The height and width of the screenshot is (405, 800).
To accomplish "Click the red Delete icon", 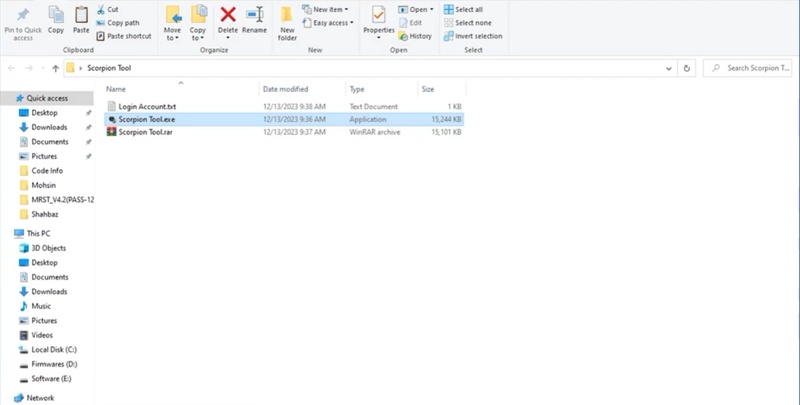I will pyautogui.click(x=228, y=14).
